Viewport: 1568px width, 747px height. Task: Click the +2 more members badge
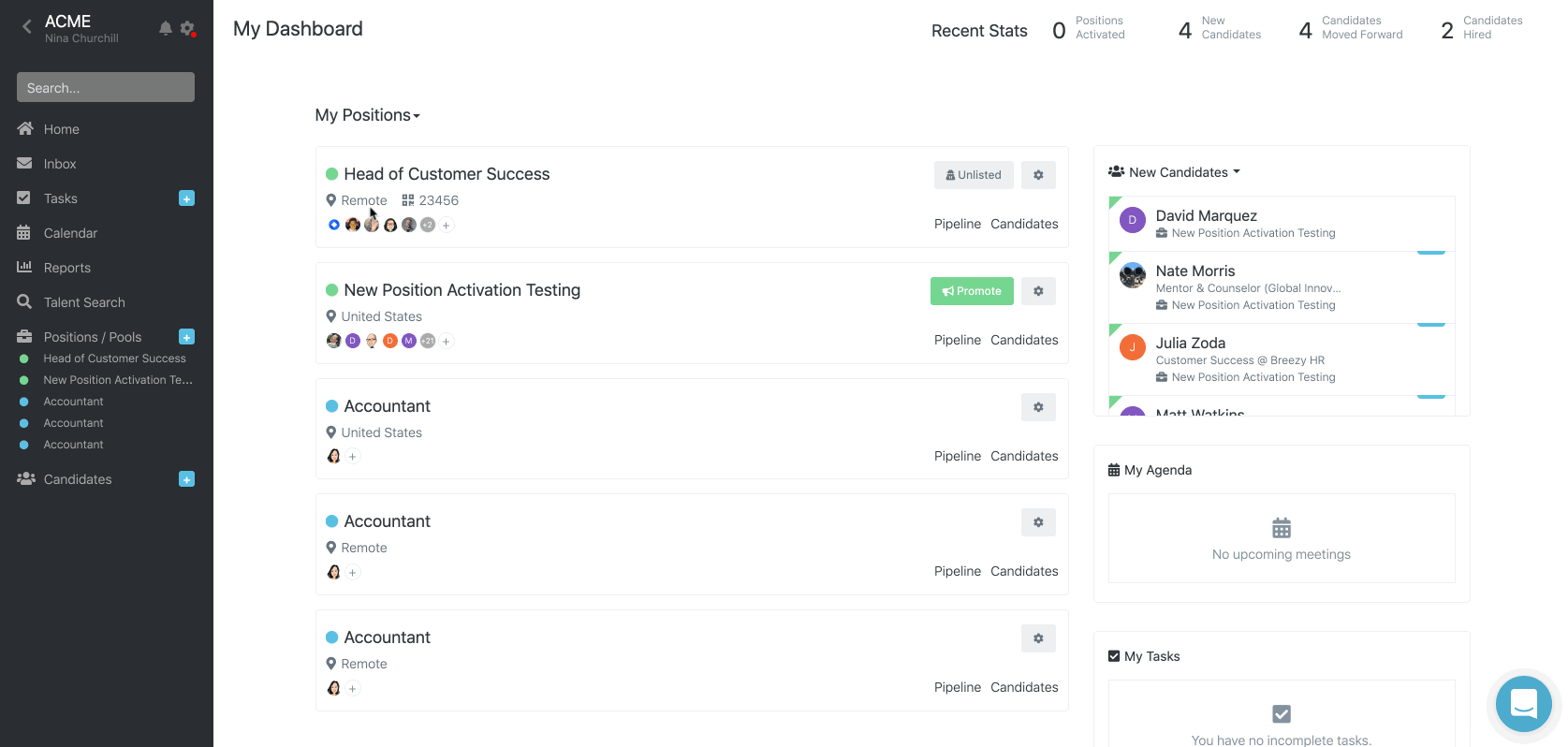coord(428,225)
